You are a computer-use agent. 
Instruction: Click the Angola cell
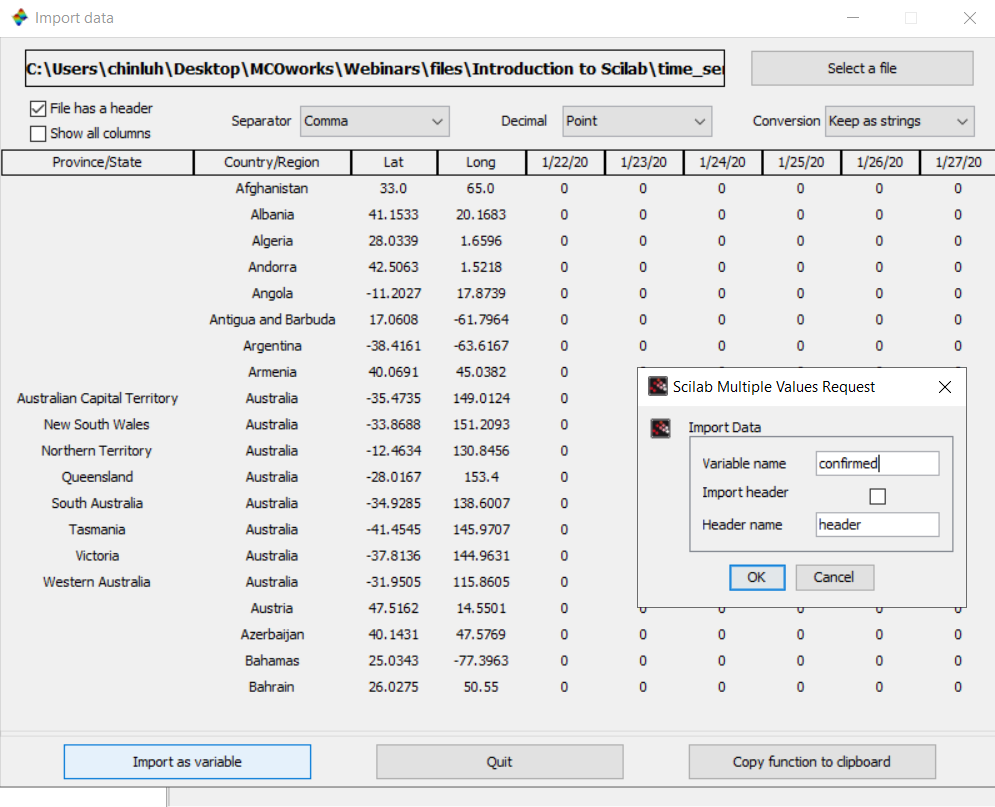pyautogui.click(x=272, y=293)
